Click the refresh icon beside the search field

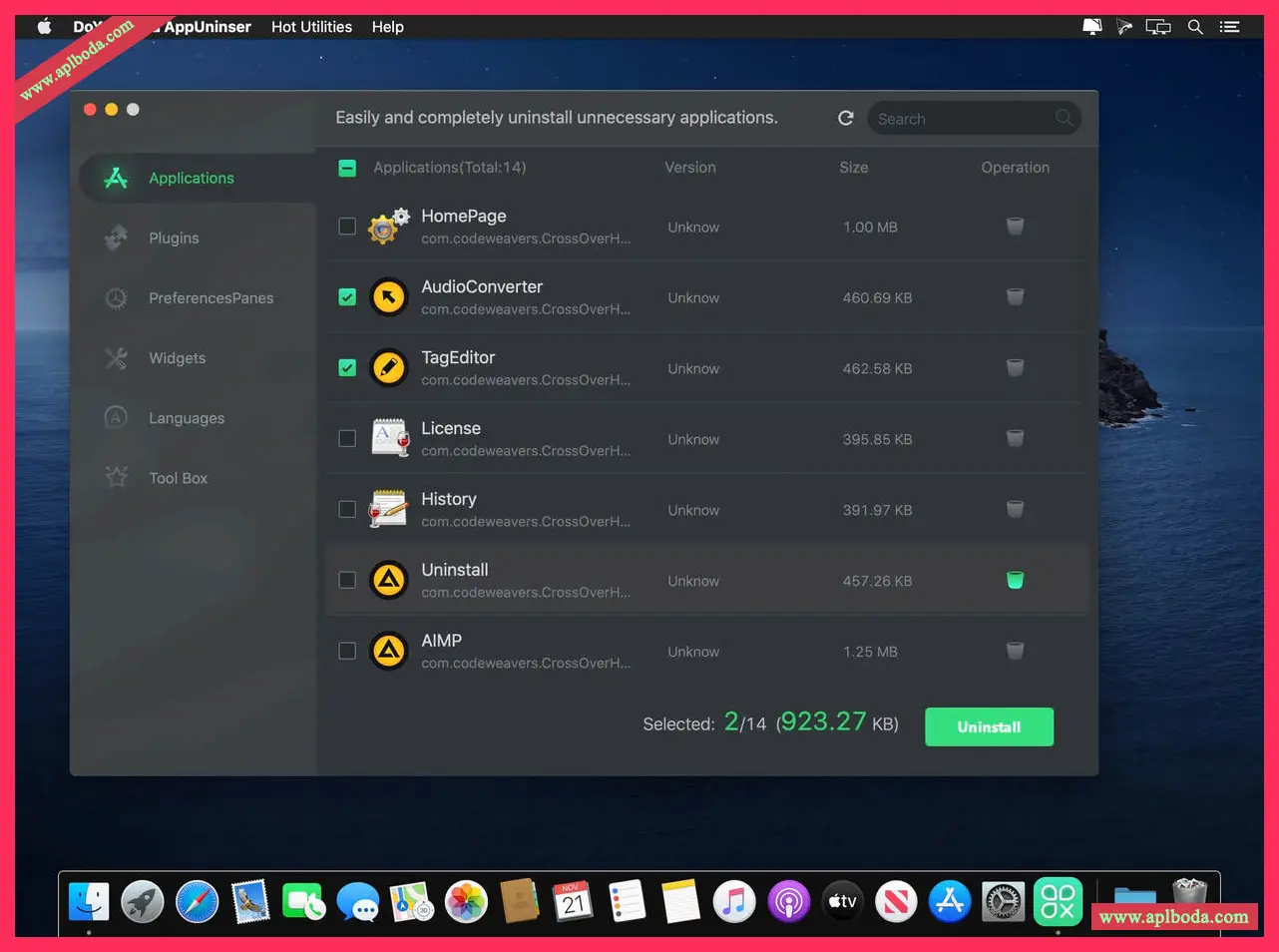coord(846,118)
